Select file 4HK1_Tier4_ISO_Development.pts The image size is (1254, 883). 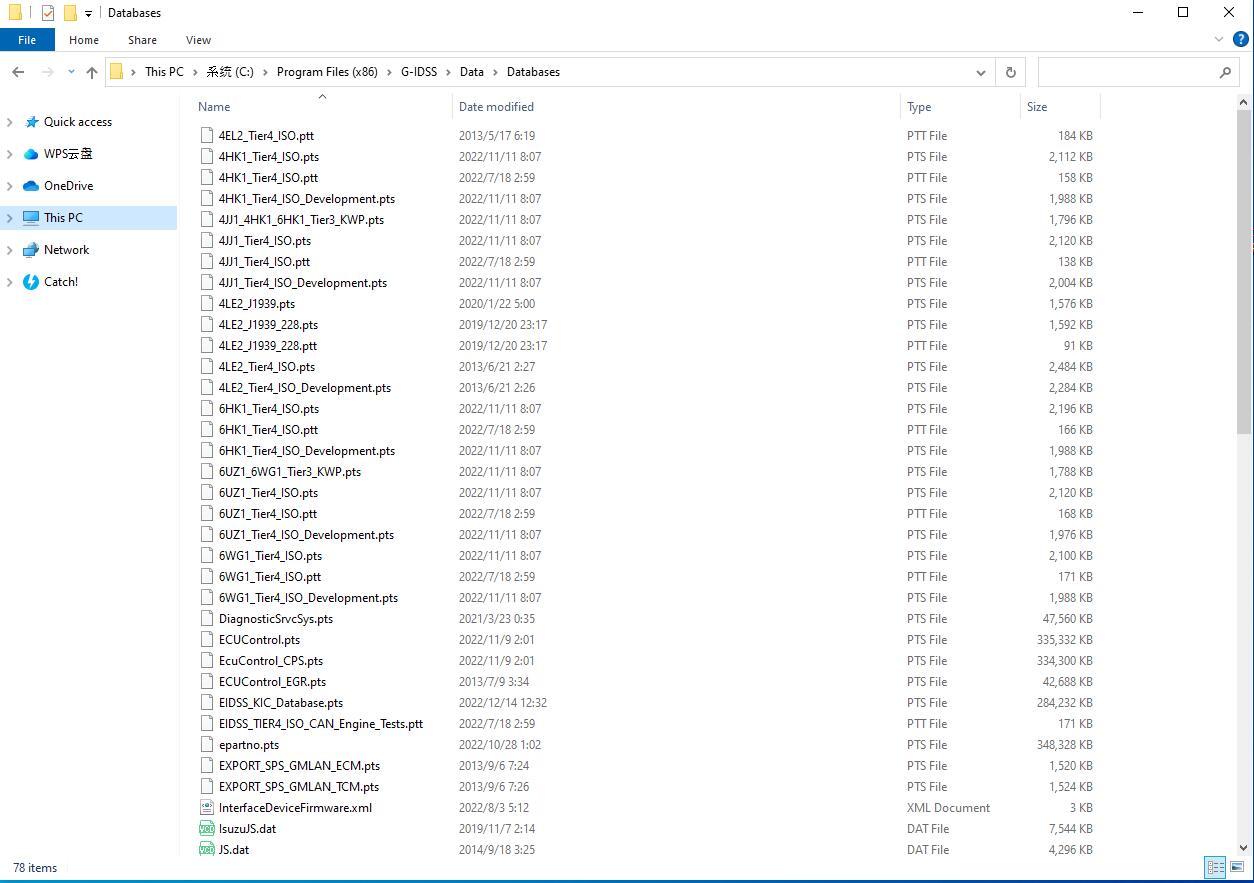(x=306, y=199)
